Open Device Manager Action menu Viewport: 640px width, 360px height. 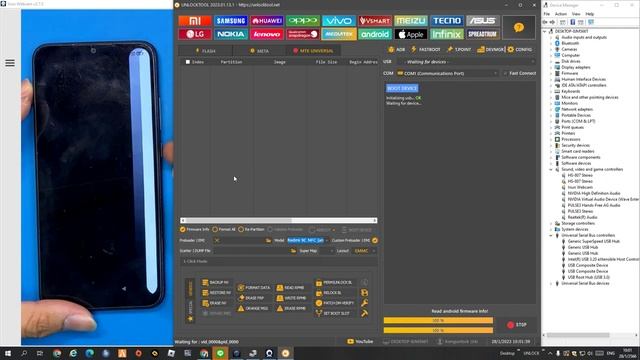coord(560,14)
